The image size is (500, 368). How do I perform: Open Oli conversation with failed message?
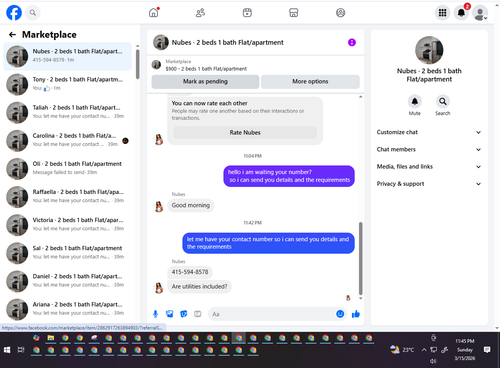tap(67, 169)
